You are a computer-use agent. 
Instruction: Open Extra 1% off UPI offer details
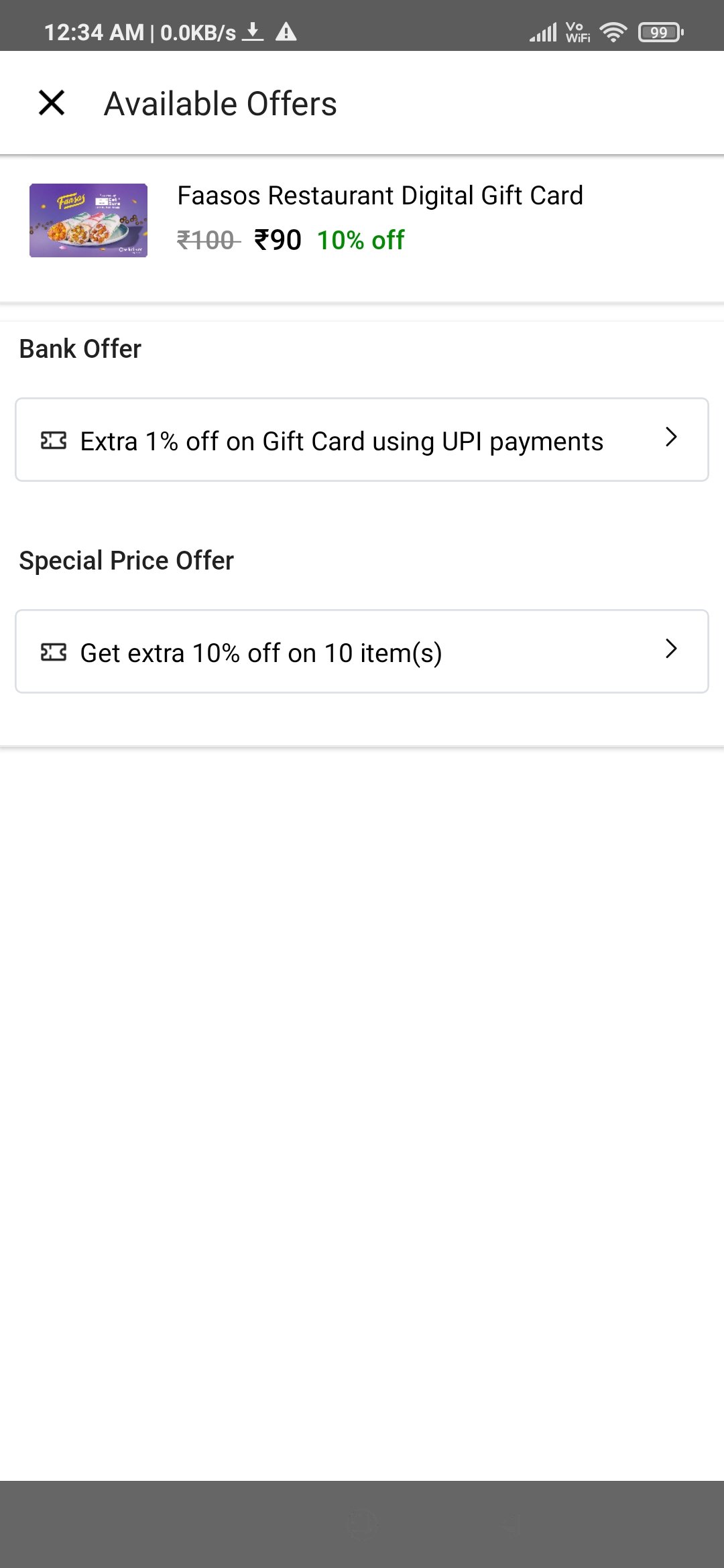coord(342,442)
